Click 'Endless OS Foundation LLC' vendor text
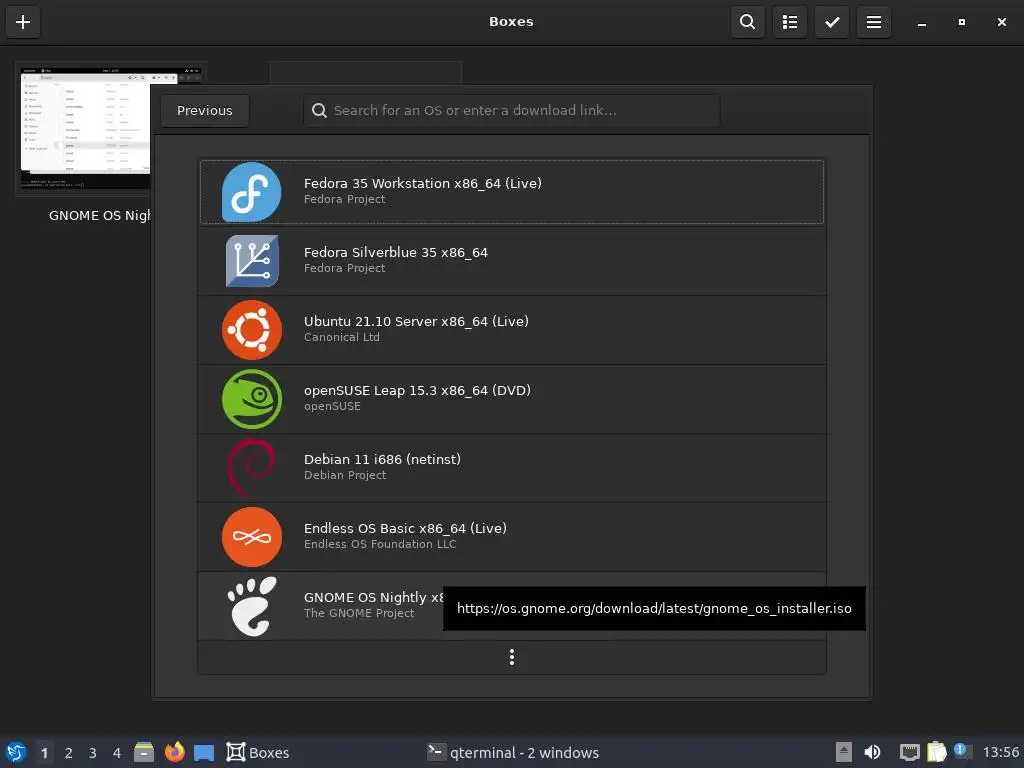 [380, 544]
